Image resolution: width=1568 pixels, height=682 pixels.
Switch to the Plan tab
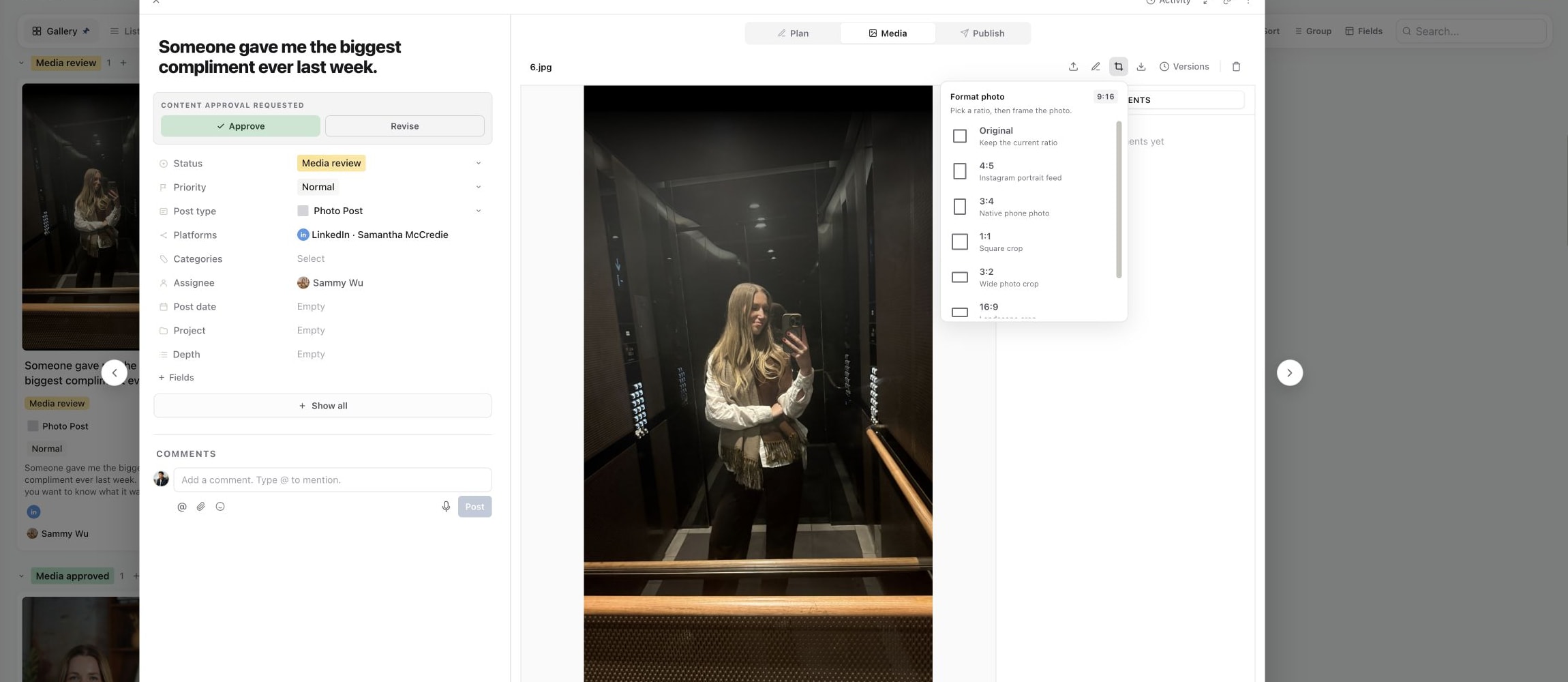793,33
